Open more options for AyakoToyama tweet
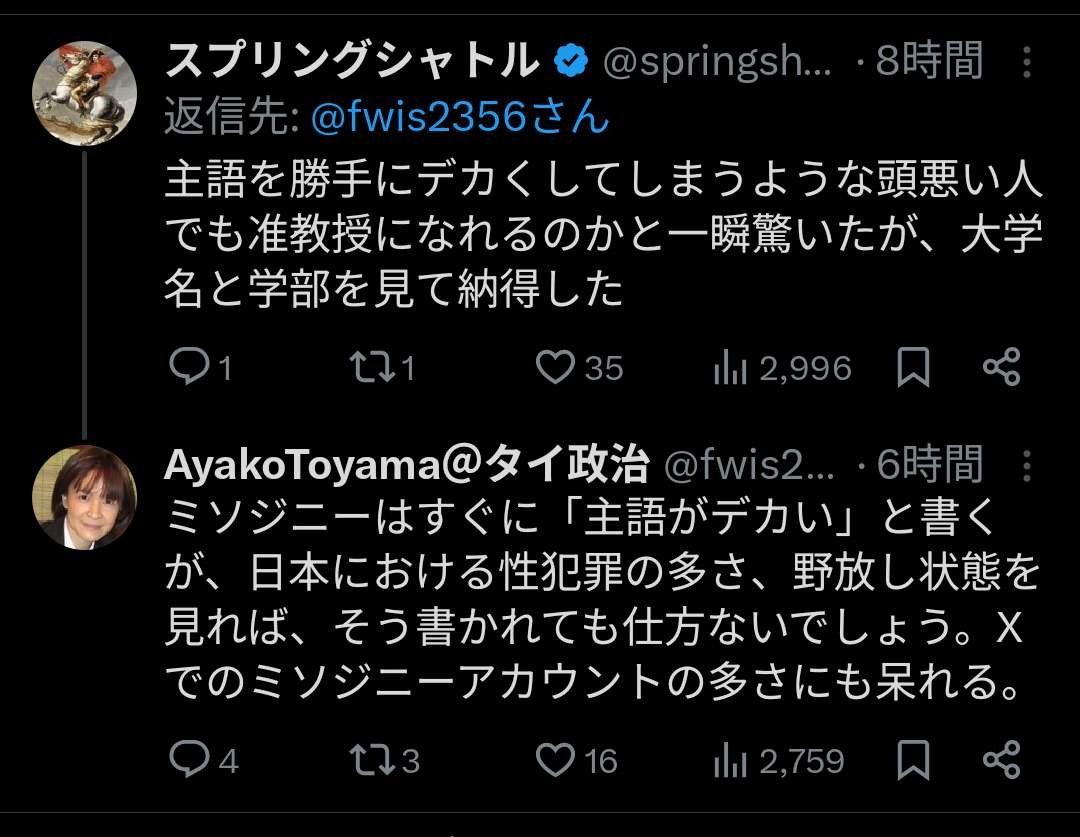 1027,465
